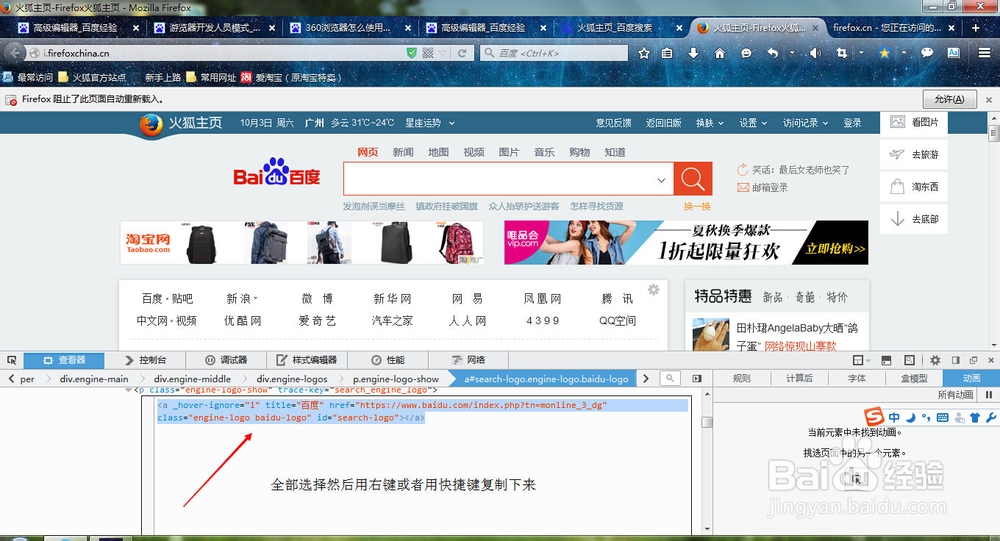Click the 去底部 go to bottom button
The width and height of the screenshot is (1000, 541).
click(x=914, y=219)
